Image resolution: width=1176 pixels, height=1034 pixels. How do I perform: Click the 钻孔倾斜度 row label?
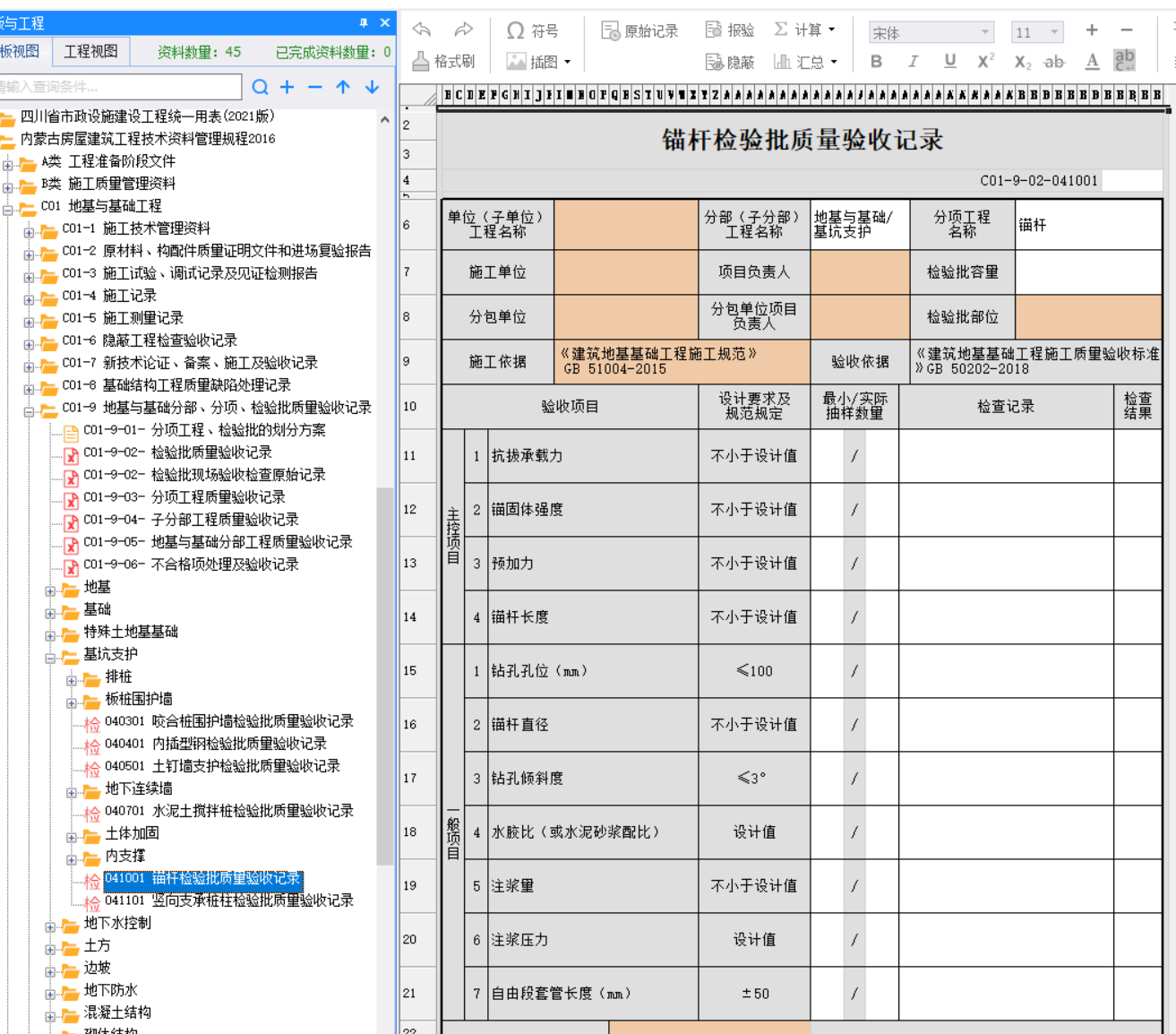[528, 779]
